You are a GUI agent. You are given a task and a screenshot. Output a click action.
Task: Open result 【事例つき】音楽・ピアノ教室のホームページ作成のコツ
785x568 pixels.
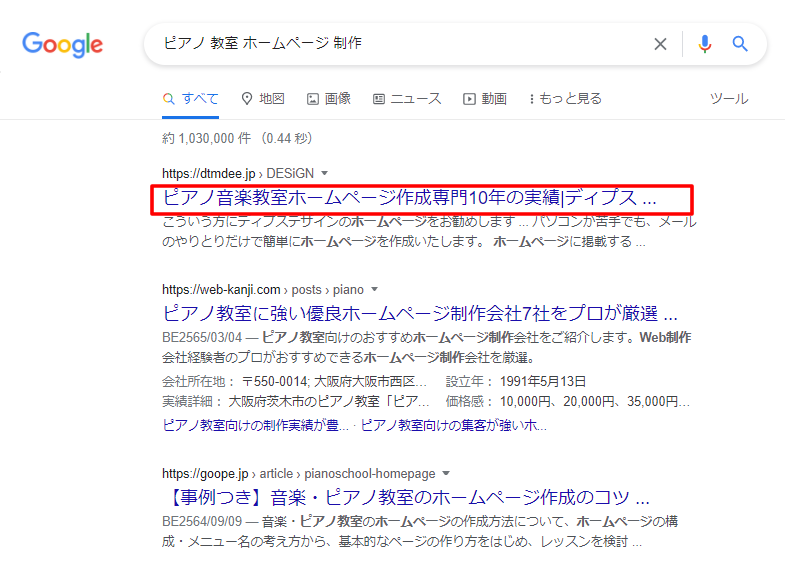pyautogui.click(x=407, y=498)
